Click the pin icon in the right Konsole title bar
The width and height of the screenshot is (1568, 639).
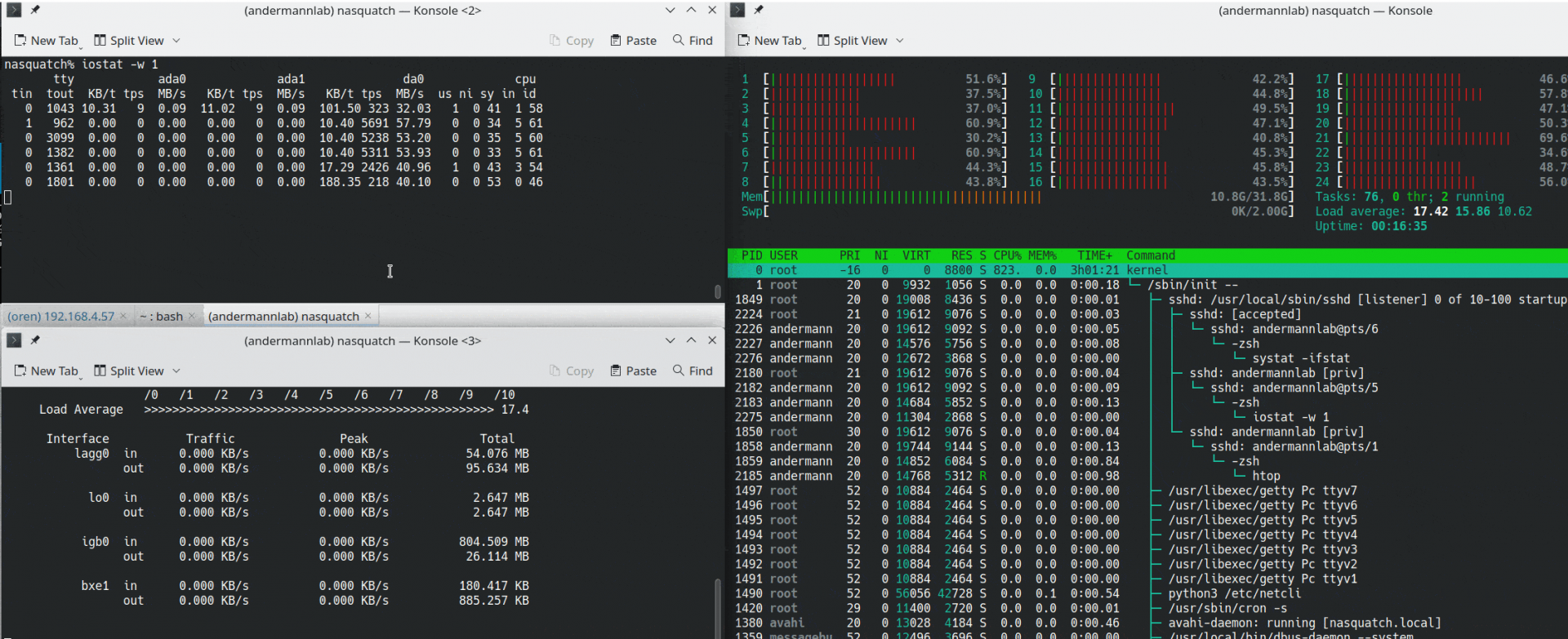coord(759,10)
